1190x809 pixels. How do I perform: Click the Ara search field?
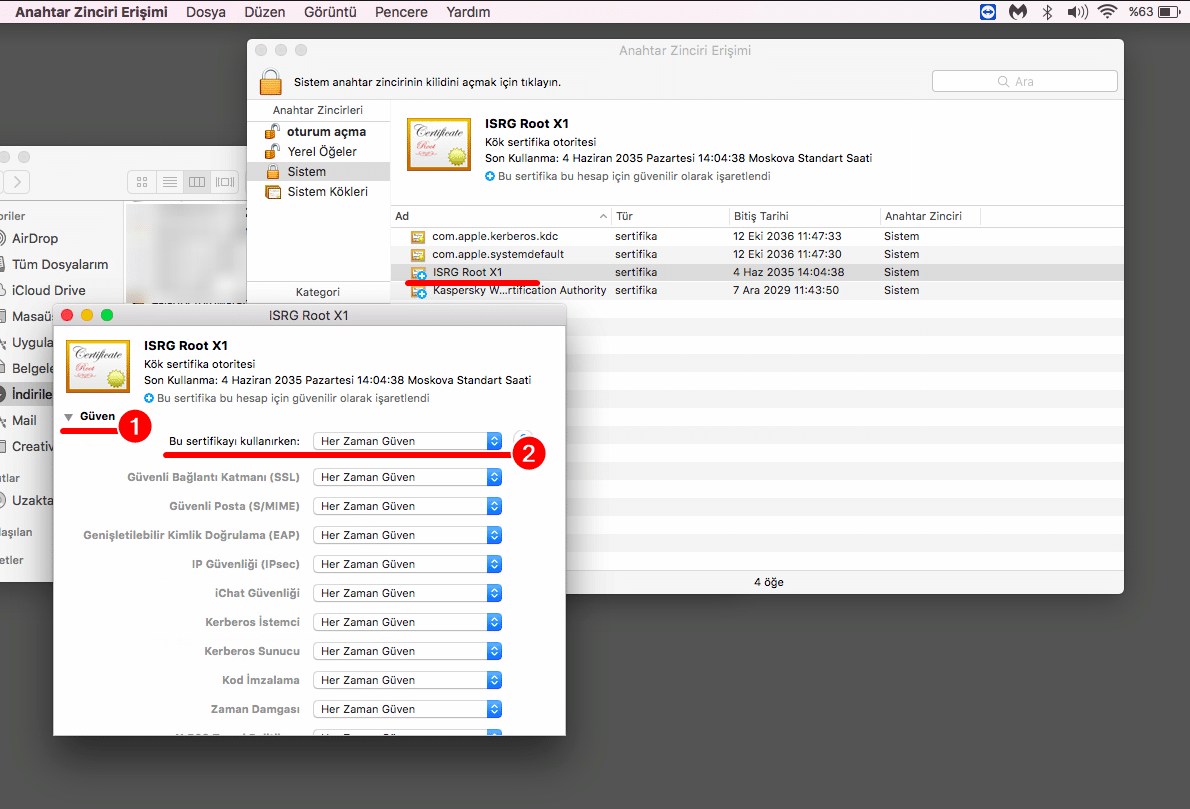1024,81
